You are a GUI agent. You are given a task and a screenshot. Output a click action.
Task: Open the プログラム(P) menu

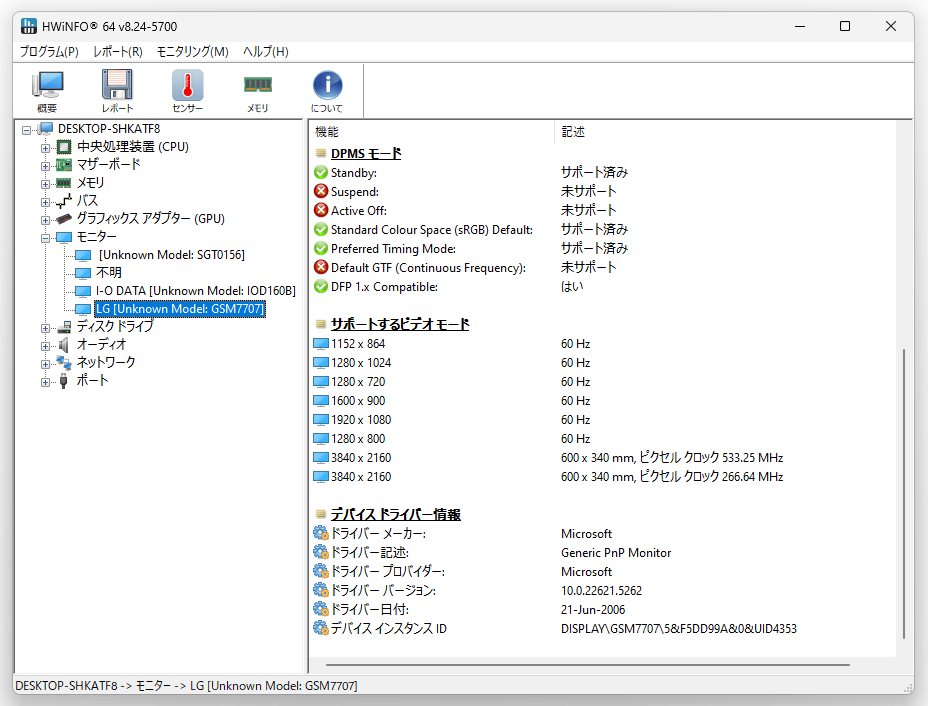point(49,51)
